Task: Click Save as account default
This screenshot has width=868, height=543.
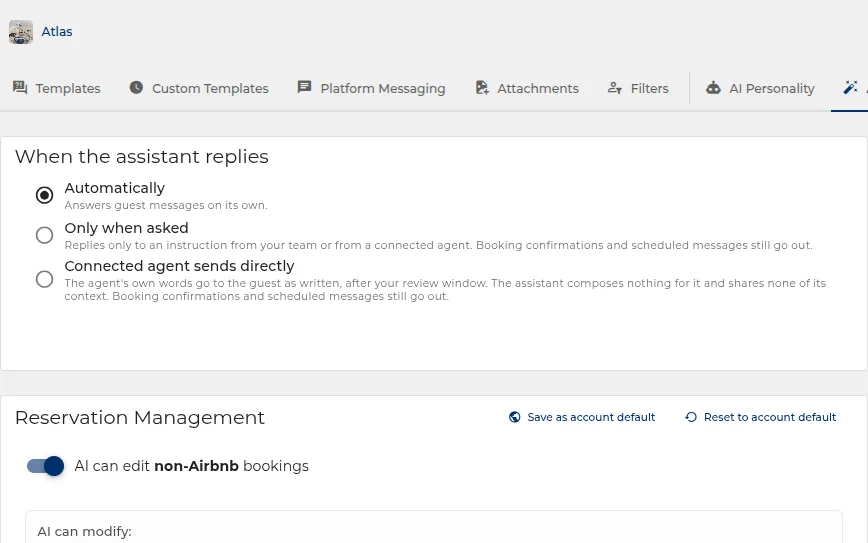Action: click(x=582, y=417)
